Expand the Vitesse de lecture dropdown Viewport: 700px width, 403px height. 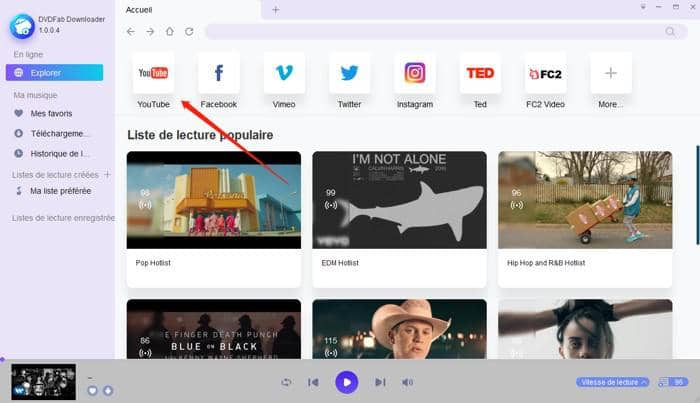[x=612, y=382]
